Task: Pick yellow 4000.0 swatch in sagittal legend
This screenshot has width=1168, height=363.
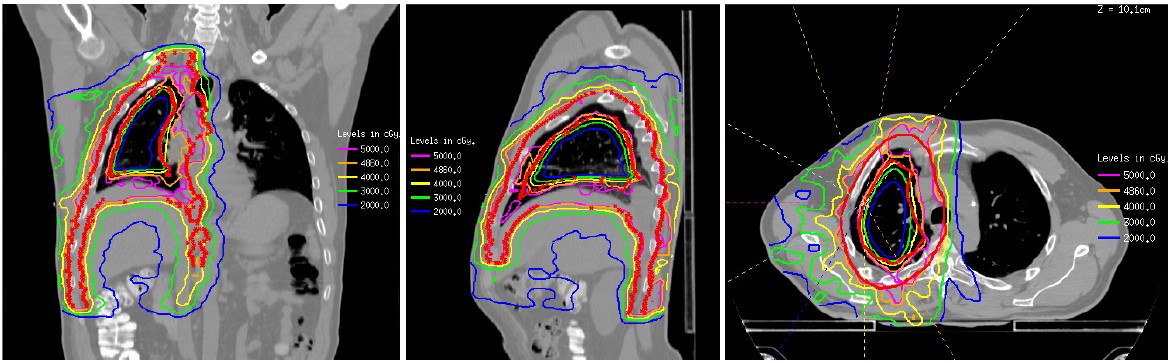Action: pyautogui.click(x=420, y=183)
